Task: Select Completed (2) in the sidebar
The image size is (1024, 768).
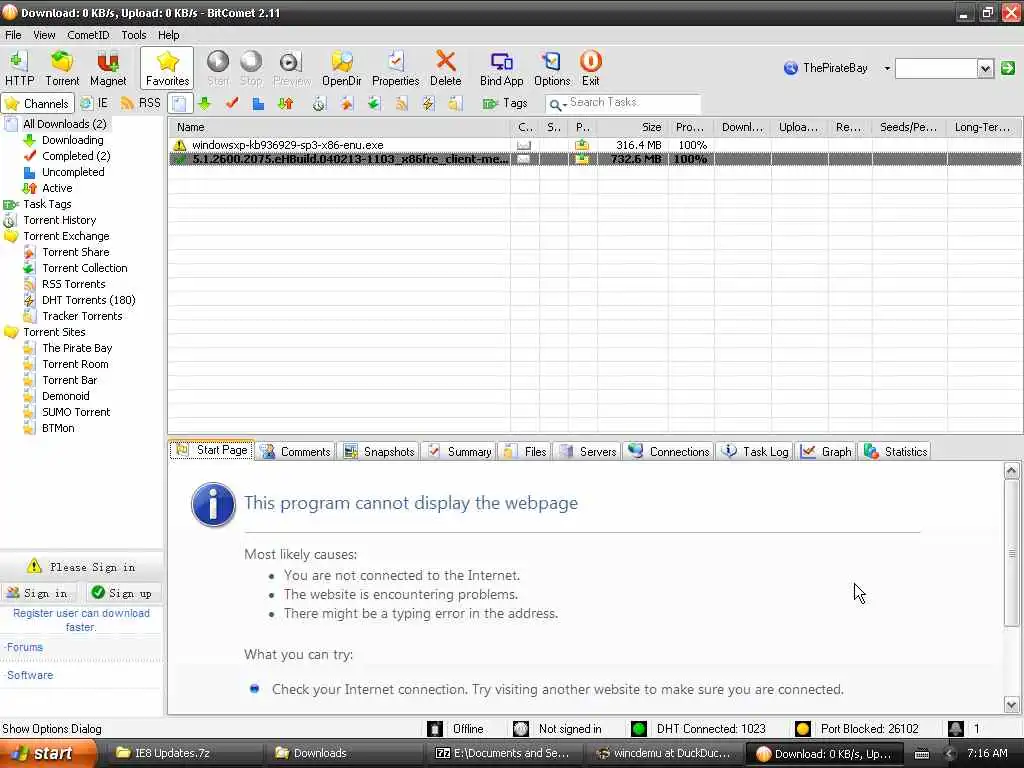Action: pos(76,156)
